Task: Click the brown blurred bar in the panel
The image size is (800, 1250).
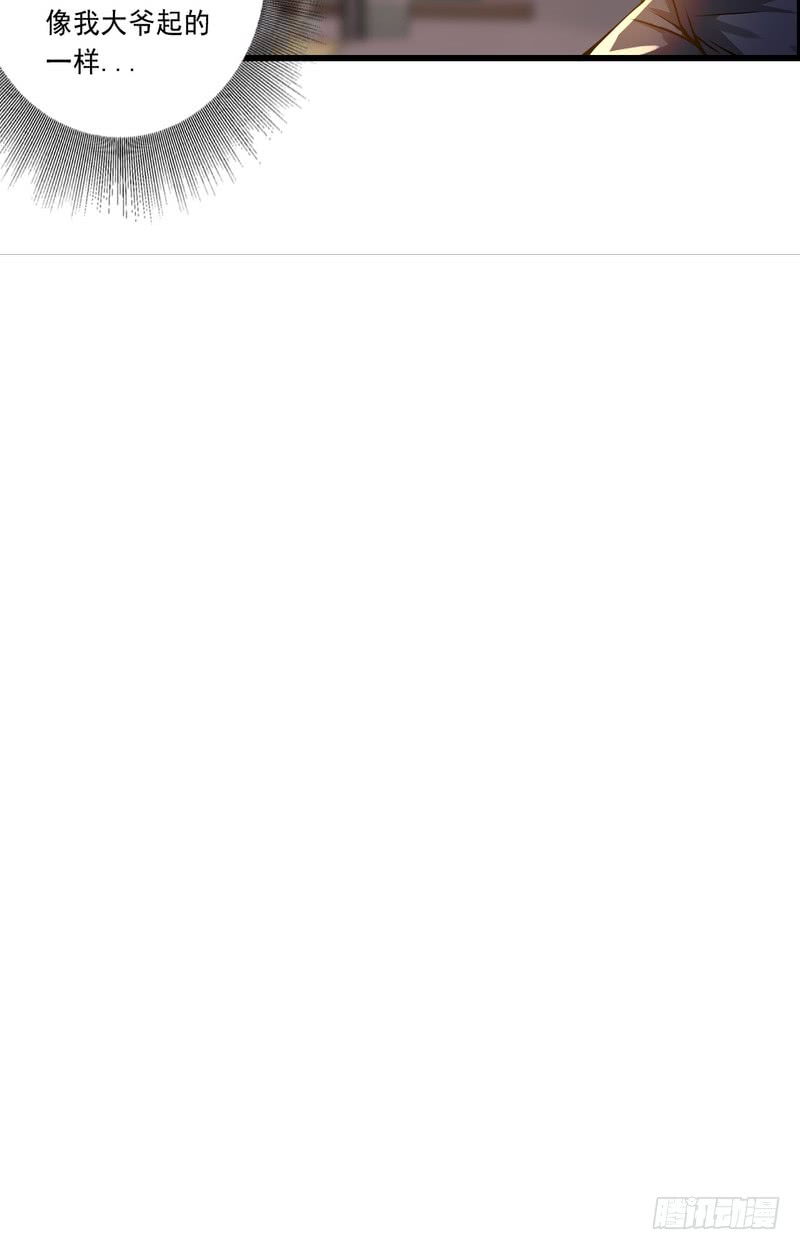Action: [475, 11]
